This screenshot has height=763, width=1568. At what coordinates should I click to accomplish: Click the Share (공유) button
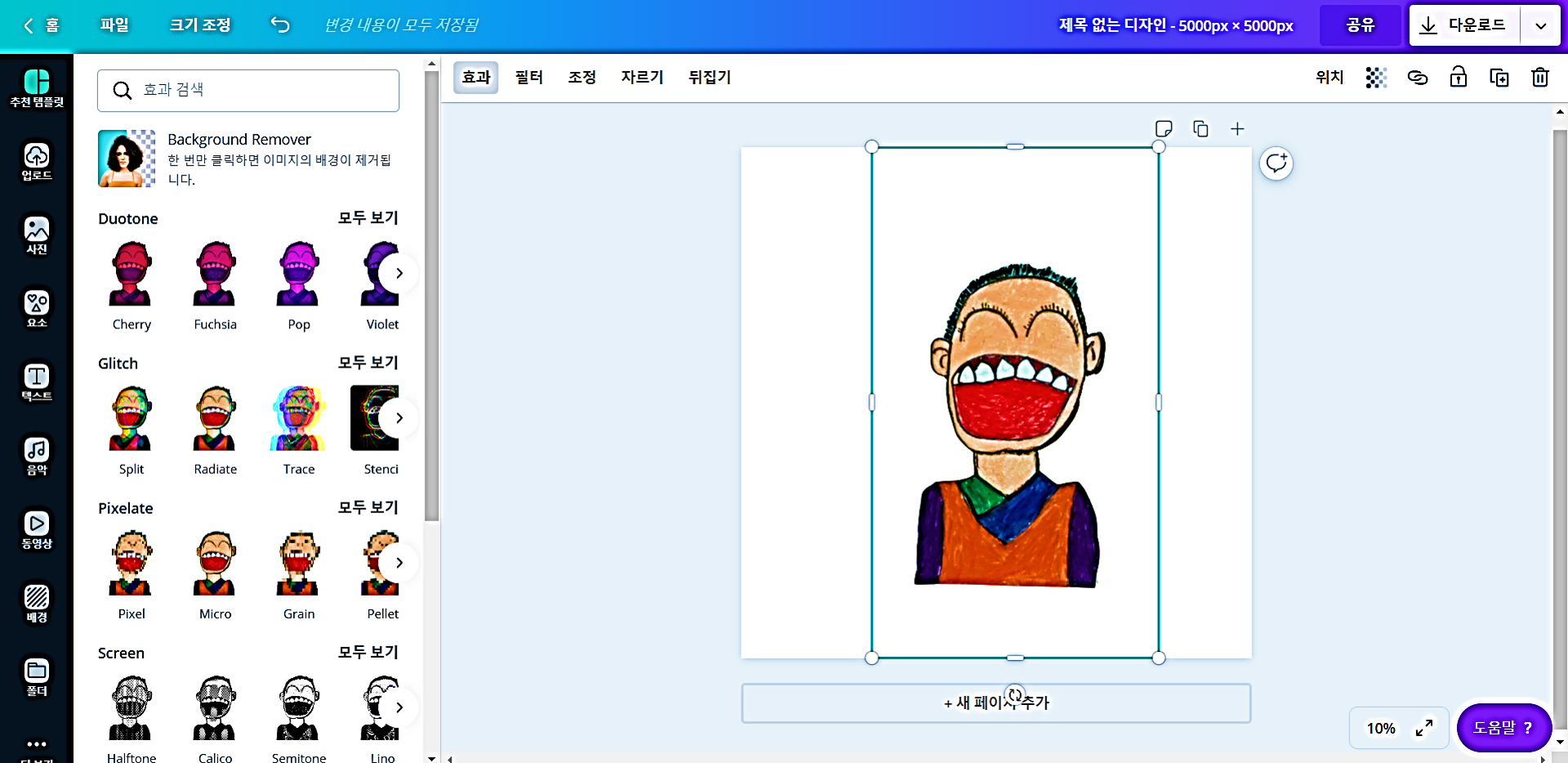click(1361, 25)
